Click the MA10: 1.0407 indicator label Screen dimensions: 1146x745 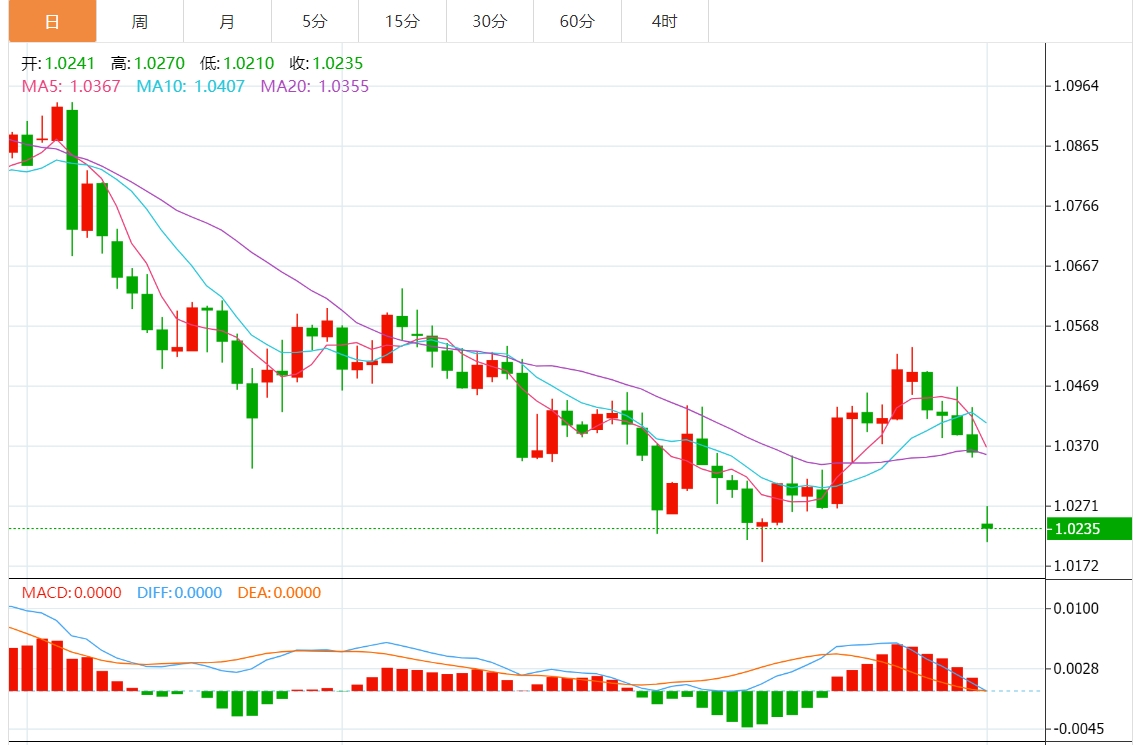coord(190,87)
